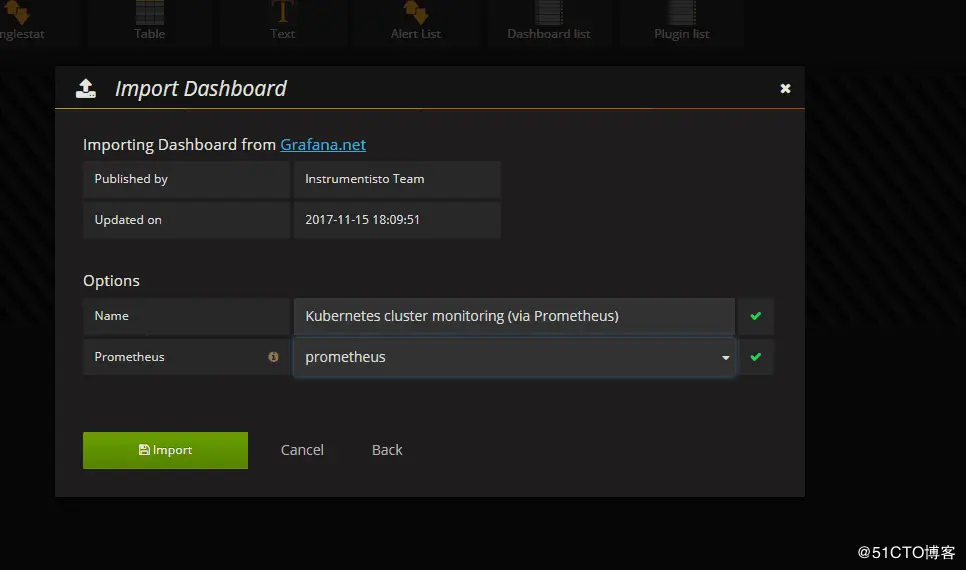The image size is (966, 570).
Task: Click the green checkmark beside Name field
Action: click(755, 316)
